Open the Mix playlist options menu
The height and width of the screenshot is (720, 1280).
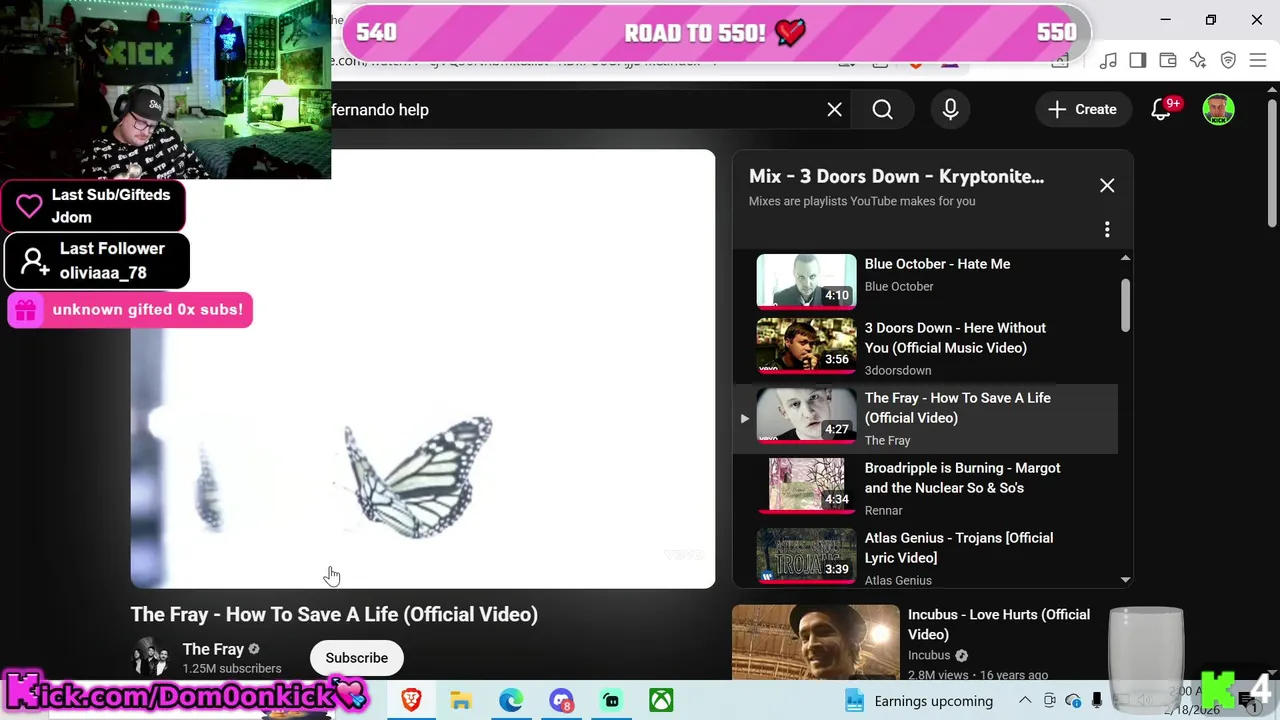(x=1107, y=230)
